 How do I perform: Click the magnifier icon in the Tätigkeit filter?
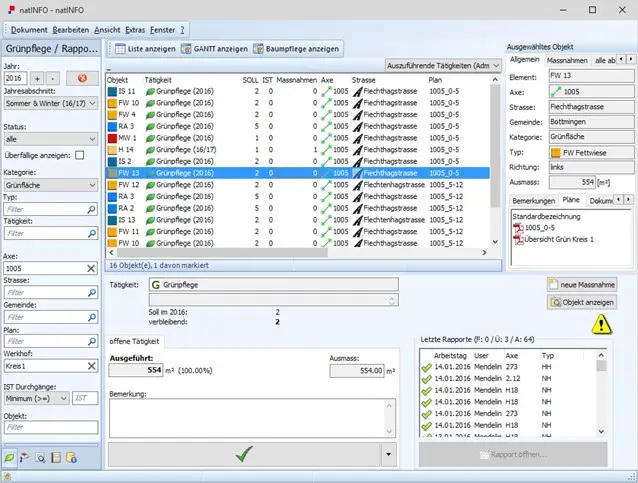92,234
